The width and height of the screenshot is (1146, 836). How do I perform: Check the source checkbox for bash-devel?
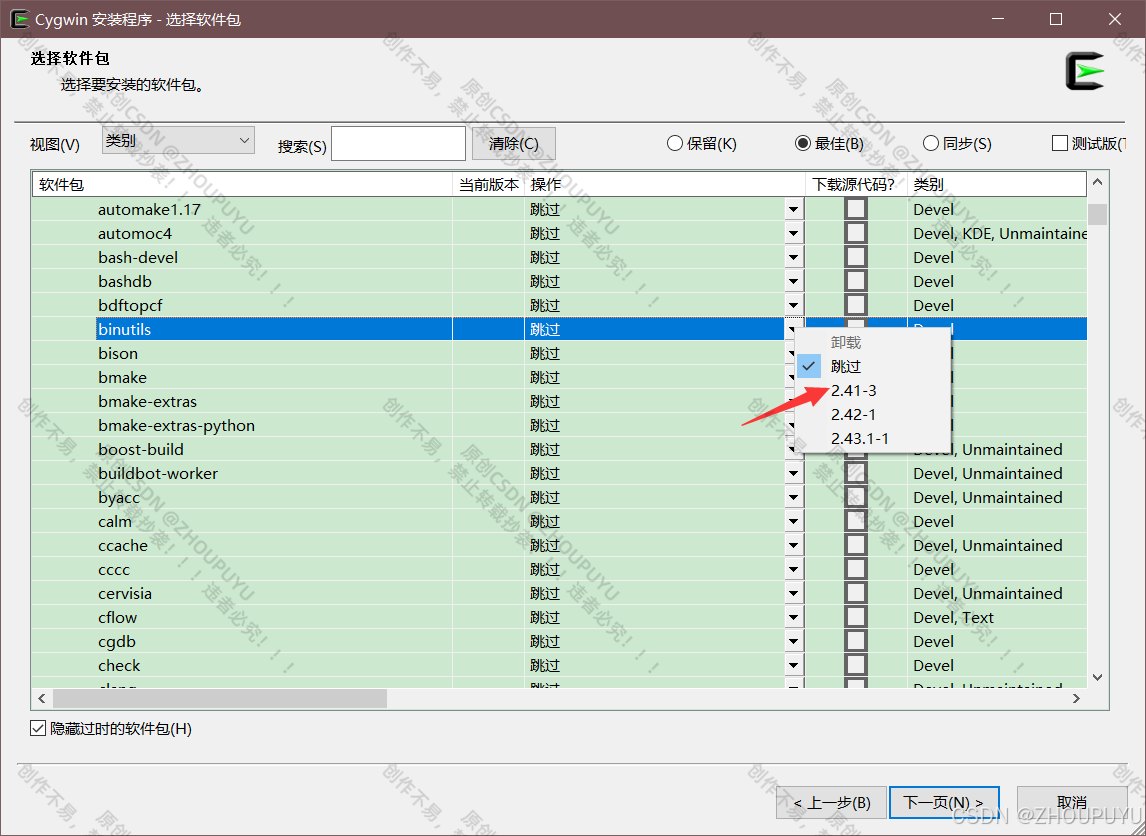(856, 257)
